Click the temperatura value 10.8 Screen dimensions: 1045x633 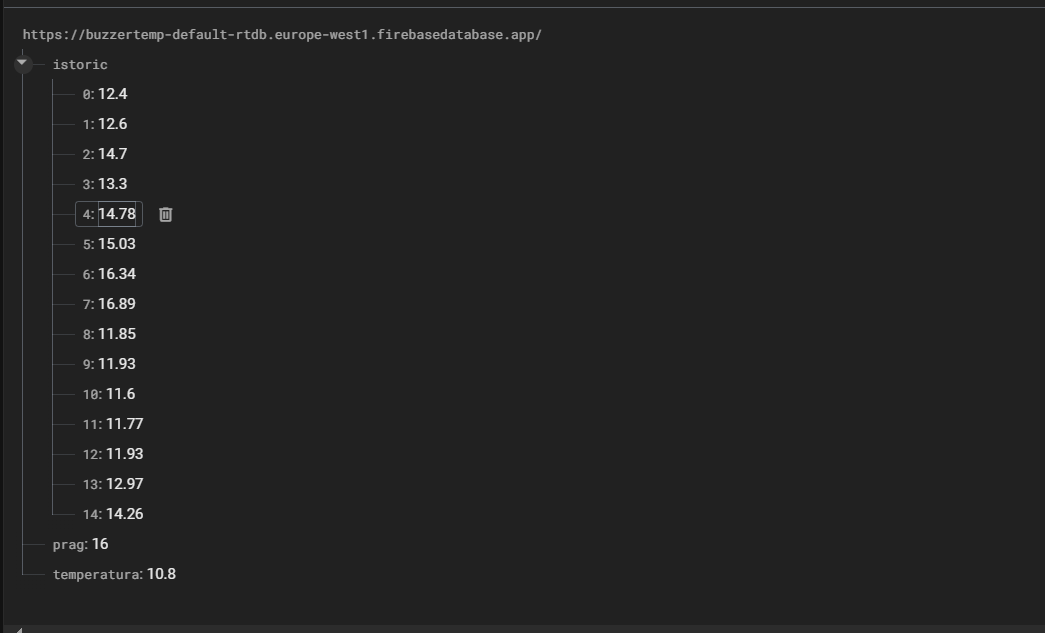[x=161, y=574]
